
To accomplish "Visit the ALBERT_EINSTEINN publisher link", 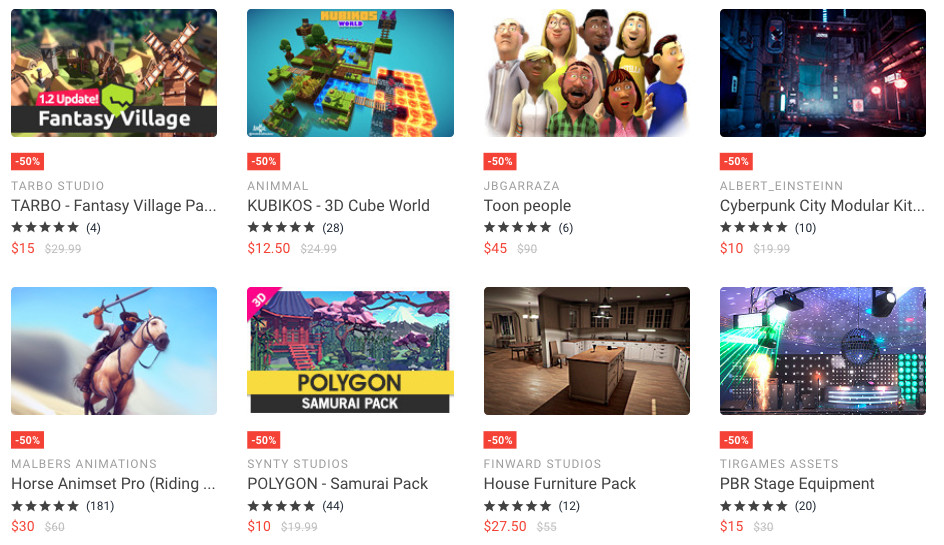I will click(781, 186).
